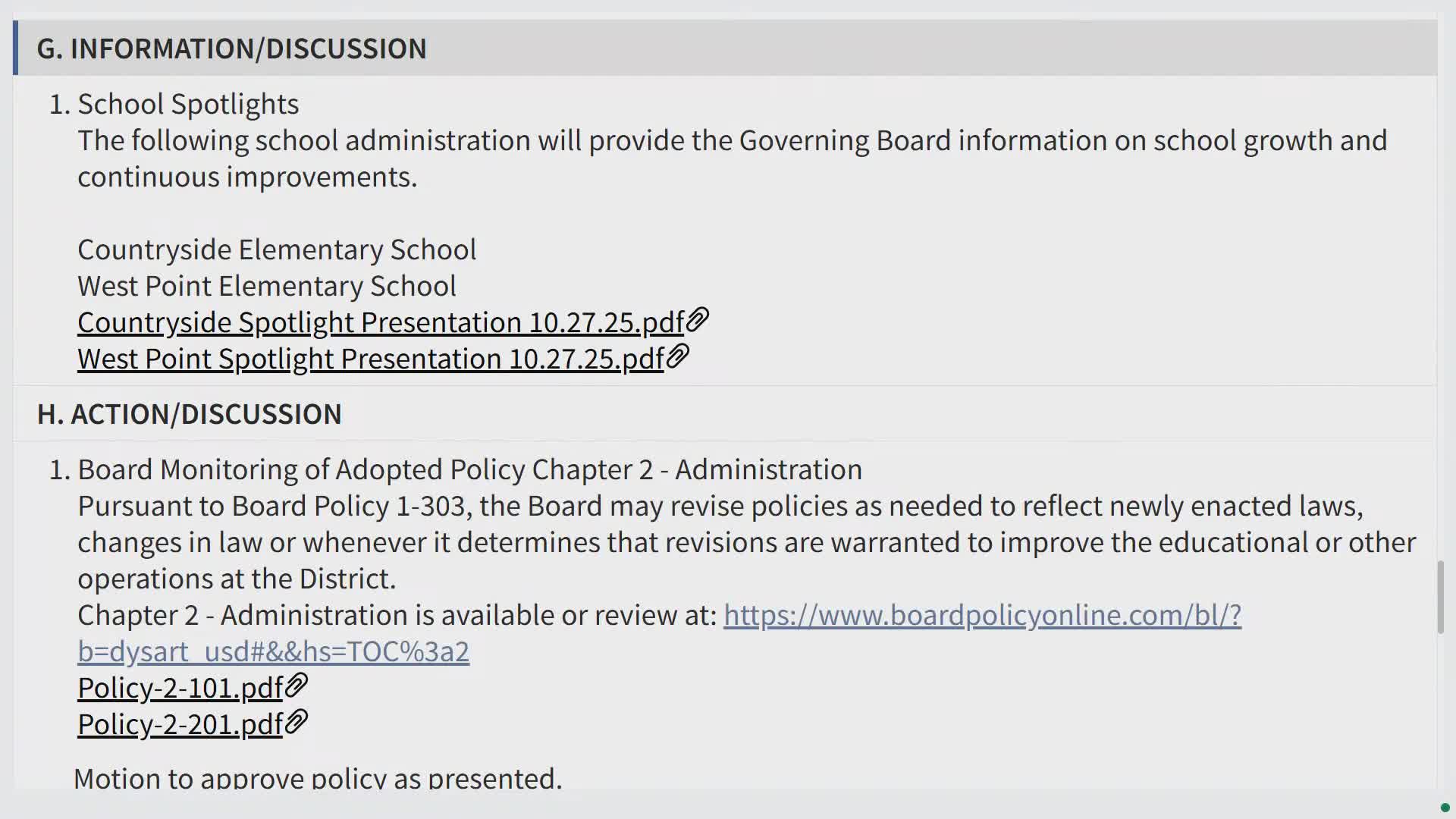Open West Point Spotlight Presentation 10.27.25.pdf
This screenshot has width=1456, height=819.
click(371, 359)
